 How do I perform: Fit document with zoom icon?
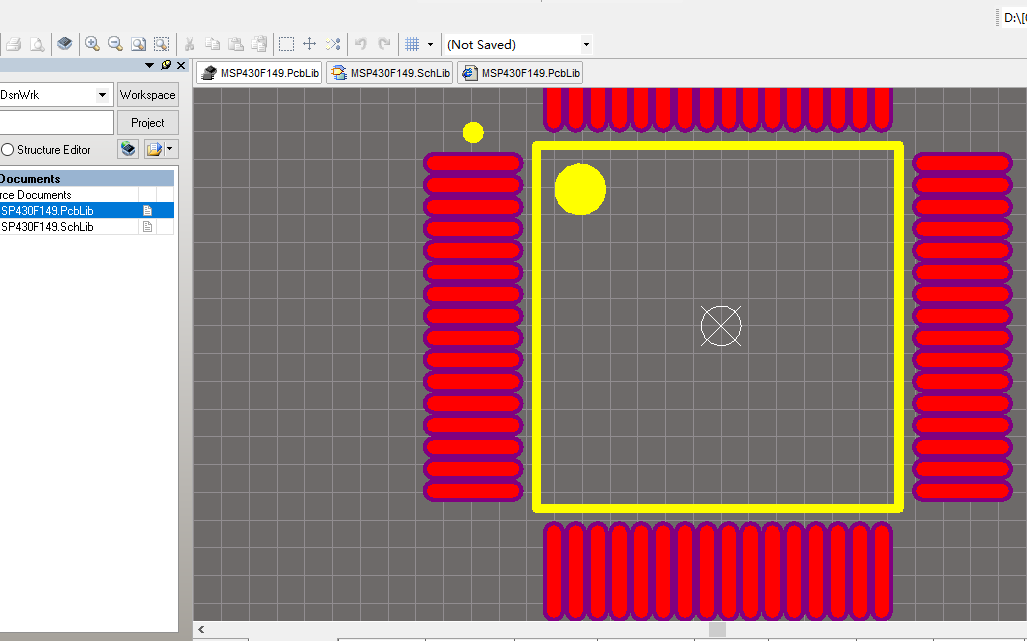coord(138,44)
